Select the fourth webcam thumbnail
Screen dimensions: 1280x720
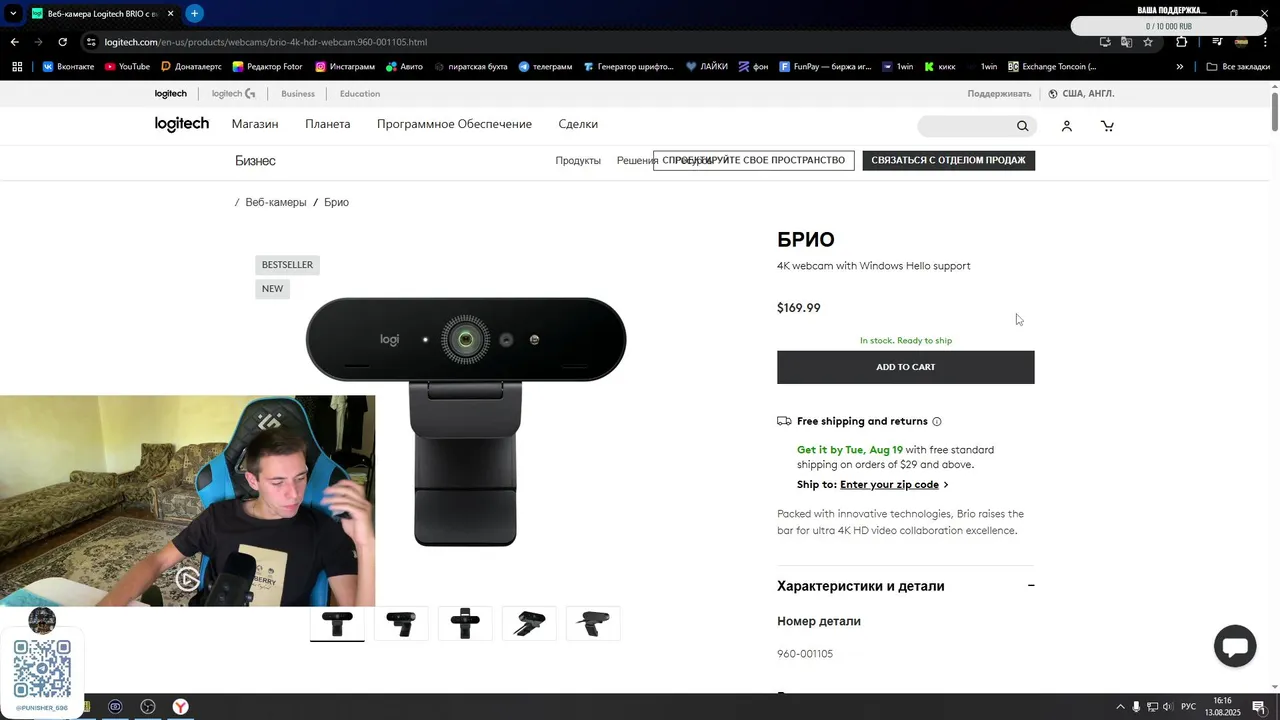(529, 624)
